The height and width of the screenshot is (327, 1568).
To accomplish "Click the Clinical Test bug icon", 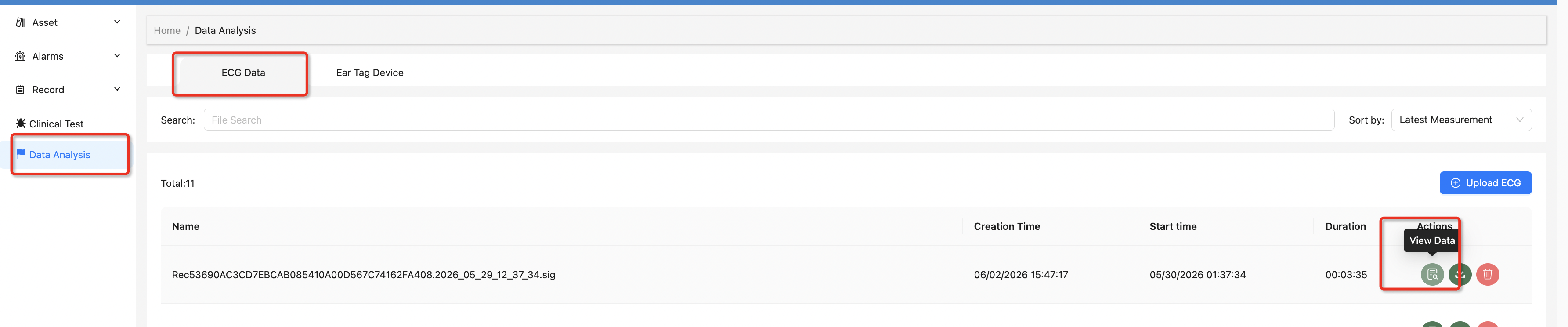I will point(21,124).
